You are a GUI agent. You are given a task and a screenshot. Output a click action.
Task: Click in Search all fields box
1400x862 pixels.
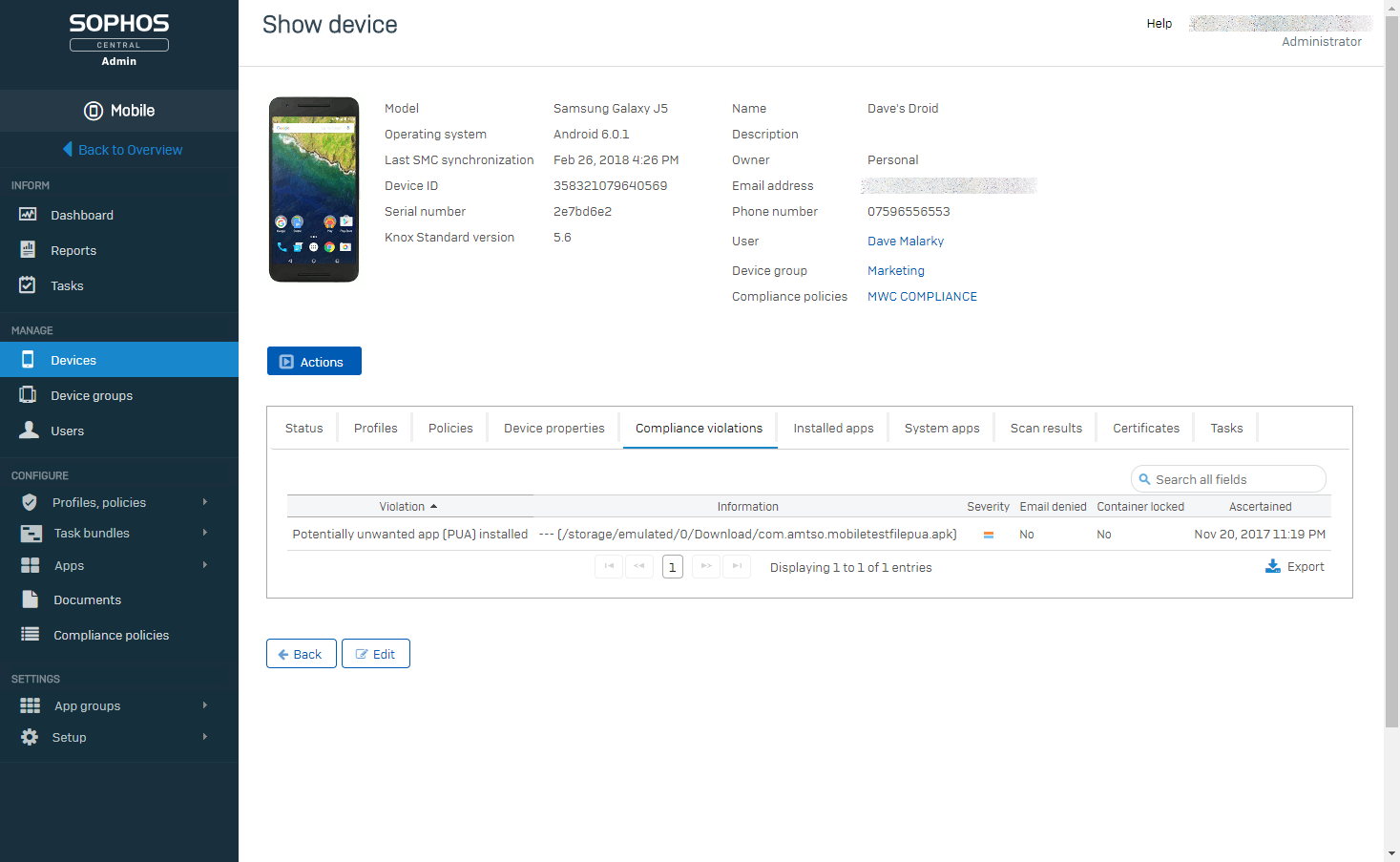1228,479
